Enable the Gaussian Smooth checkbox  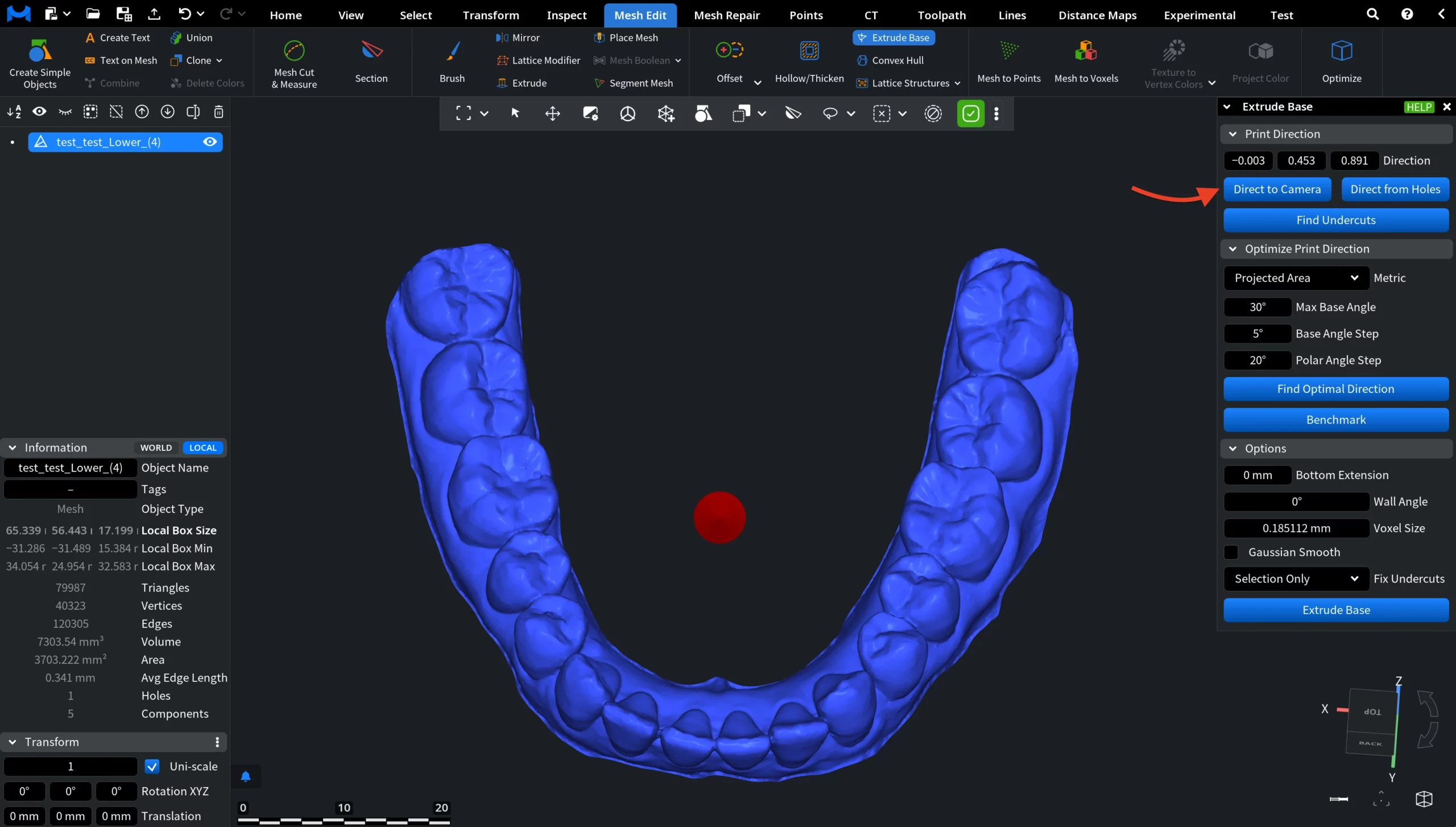(x=1231, y=552)
